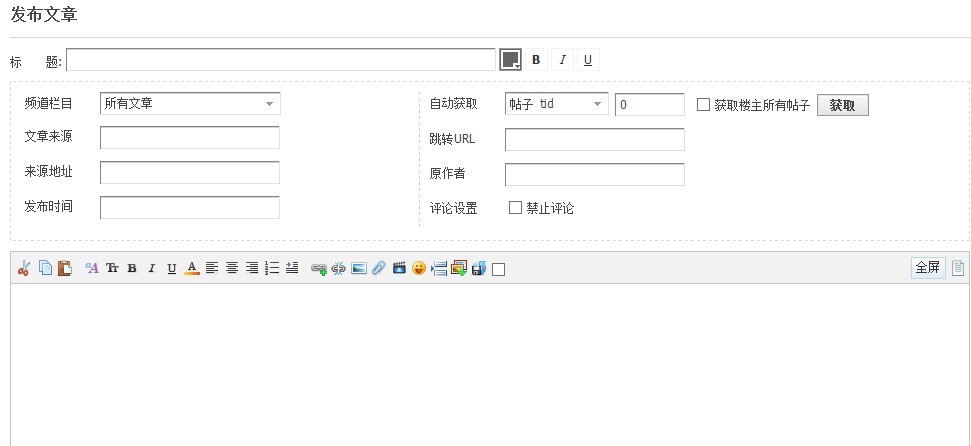Image resolution: width=971 pixels, height=446 pixels.
Task: Open the editor font color picker
Action: (192, 268)
